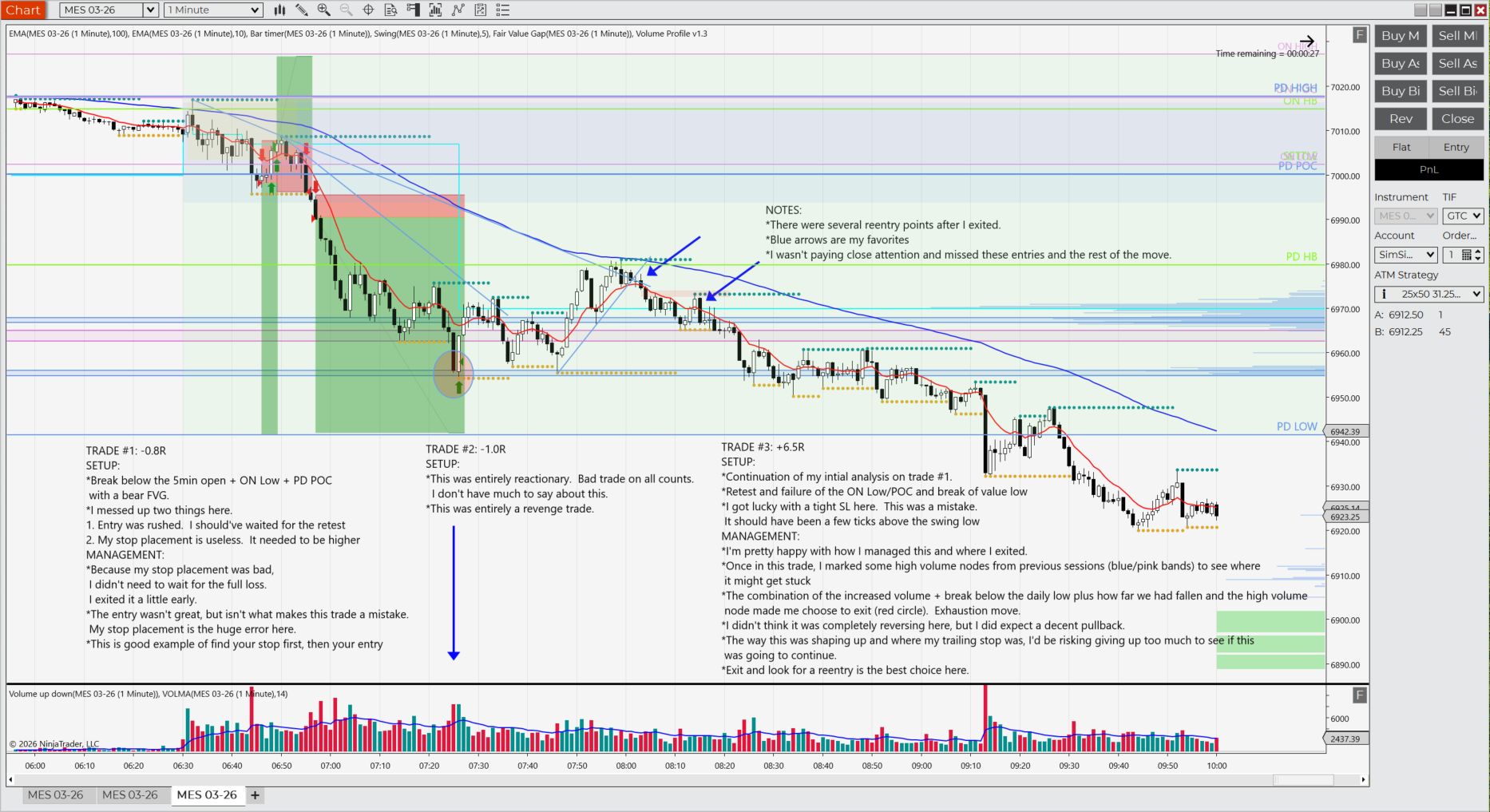Open the strategies line-node icon
Viewport: 1490px width, 812px height.
pos(458,10)
